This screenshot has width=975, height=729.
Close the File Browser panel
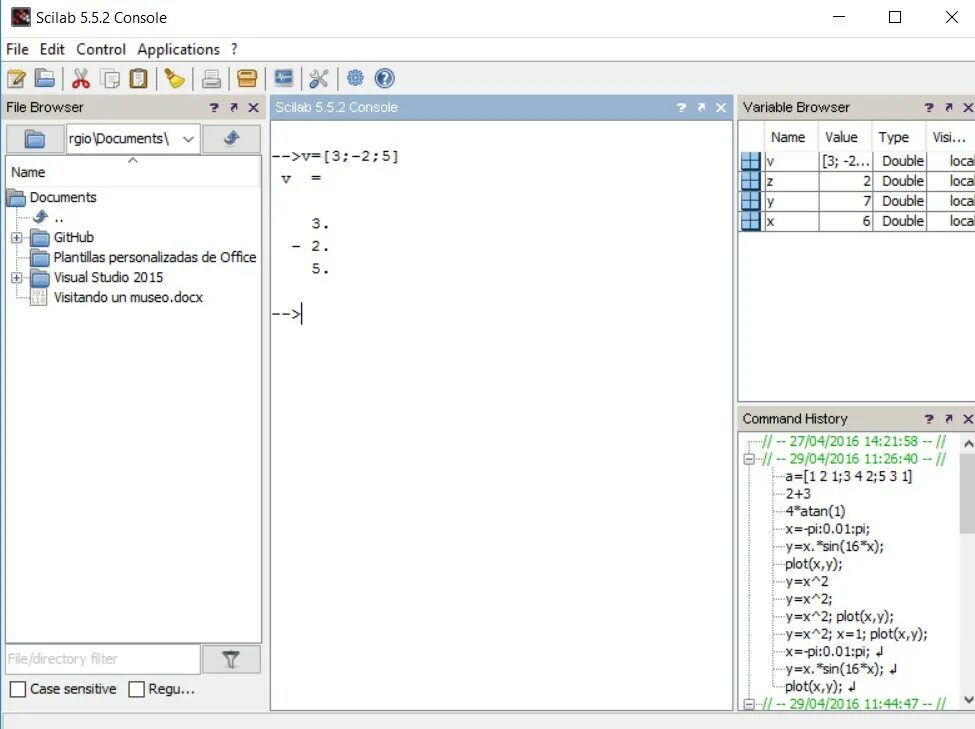click(254, 108)
